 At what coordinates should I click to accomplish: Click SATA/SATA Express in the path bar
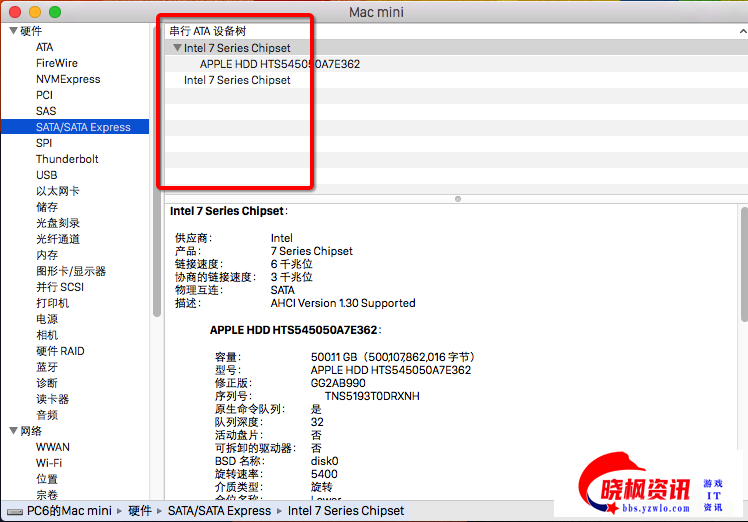[x=219, y=511]
